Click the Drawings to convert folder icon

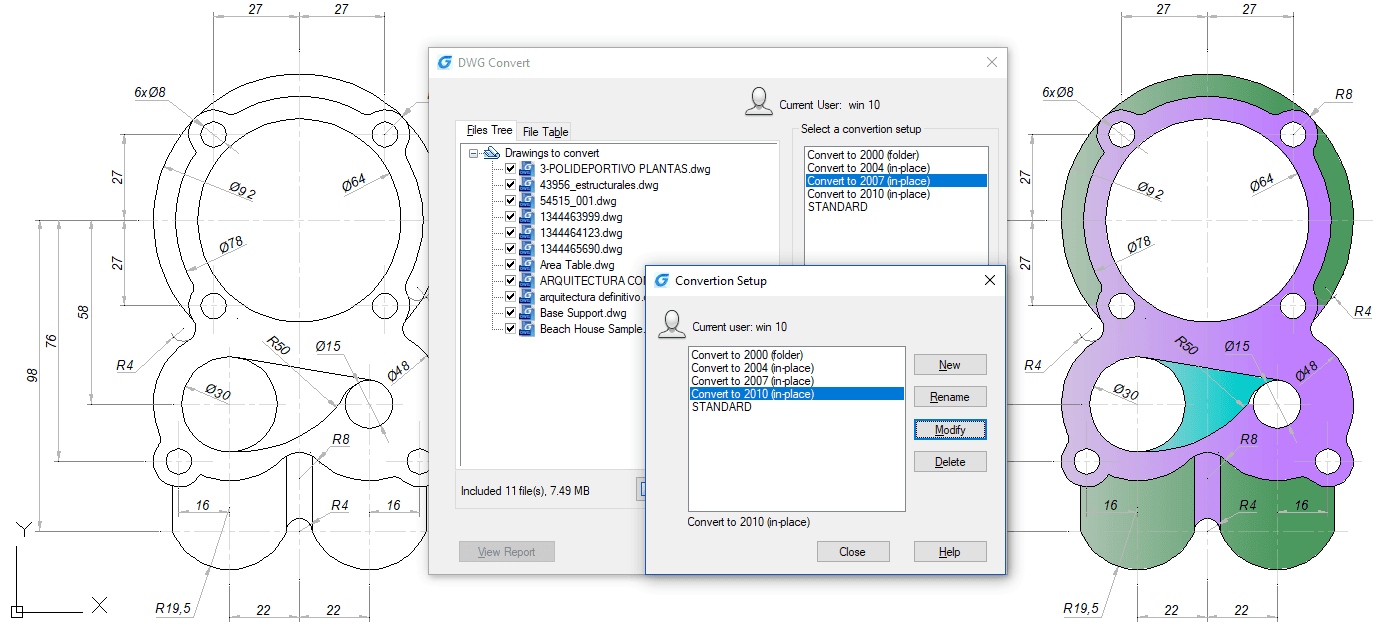pos(491,153)
